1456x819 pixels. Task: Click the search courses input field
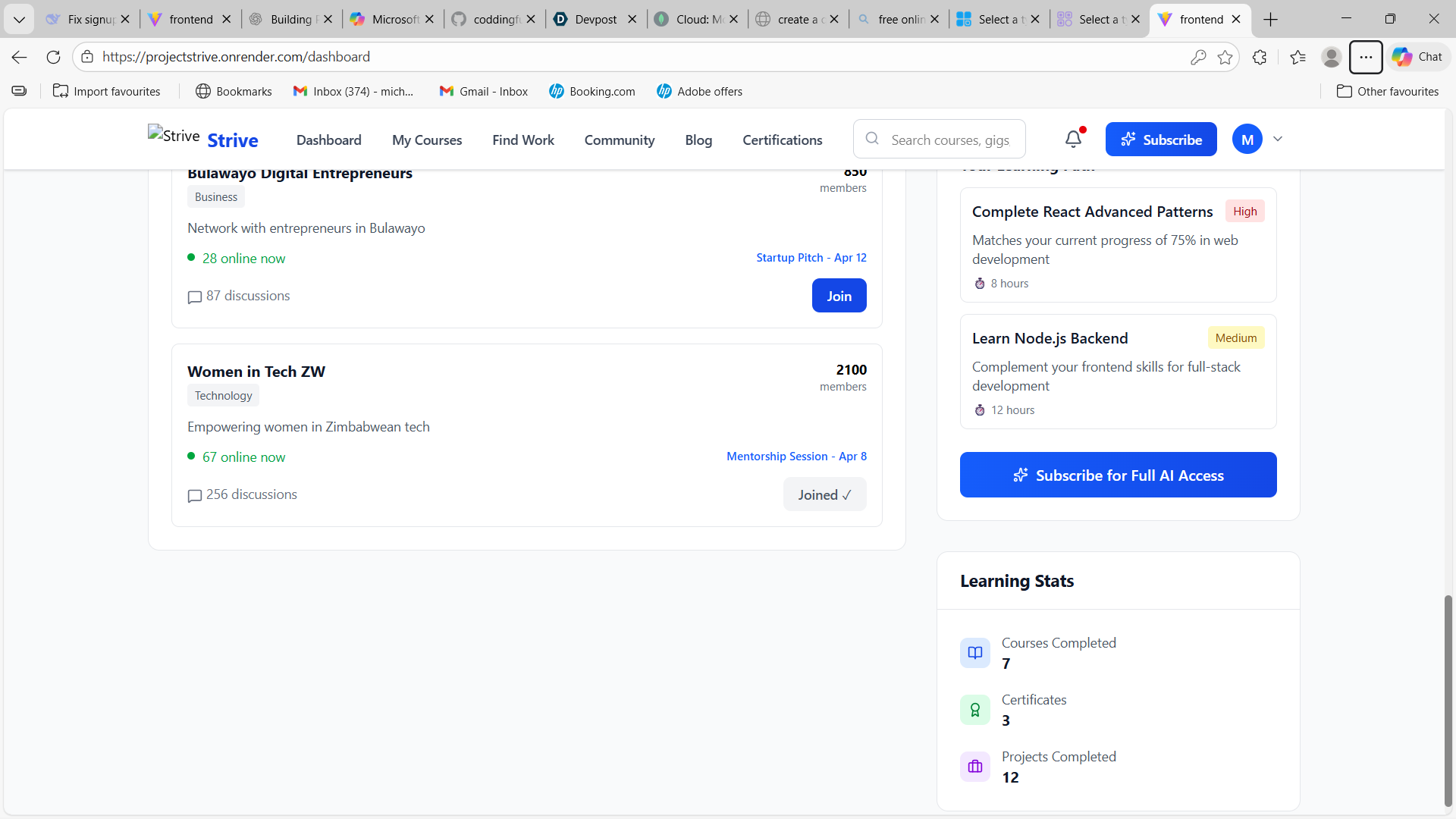[950, 140]
